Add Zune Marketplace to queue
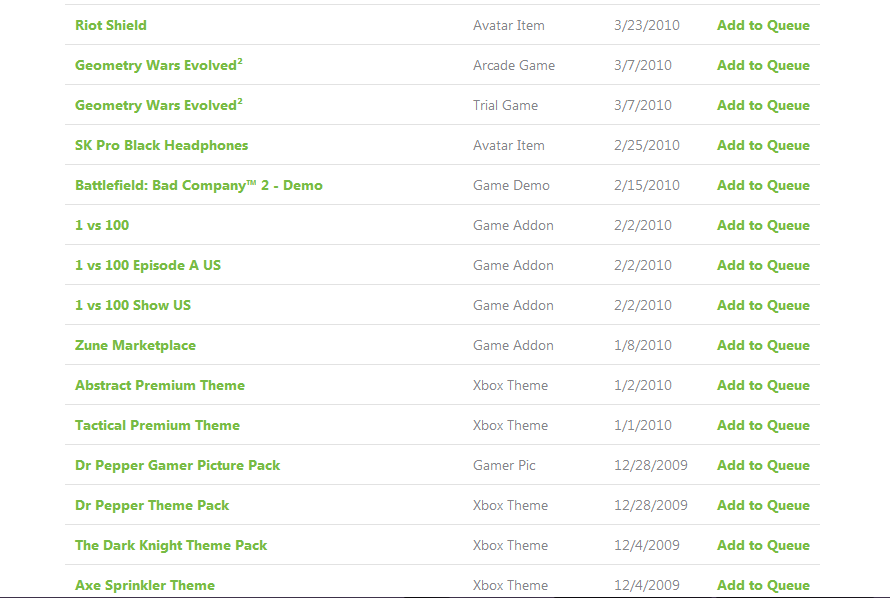The height and width of the screenshot is (598, 890). pyautogui.click(x=763, y=346)
